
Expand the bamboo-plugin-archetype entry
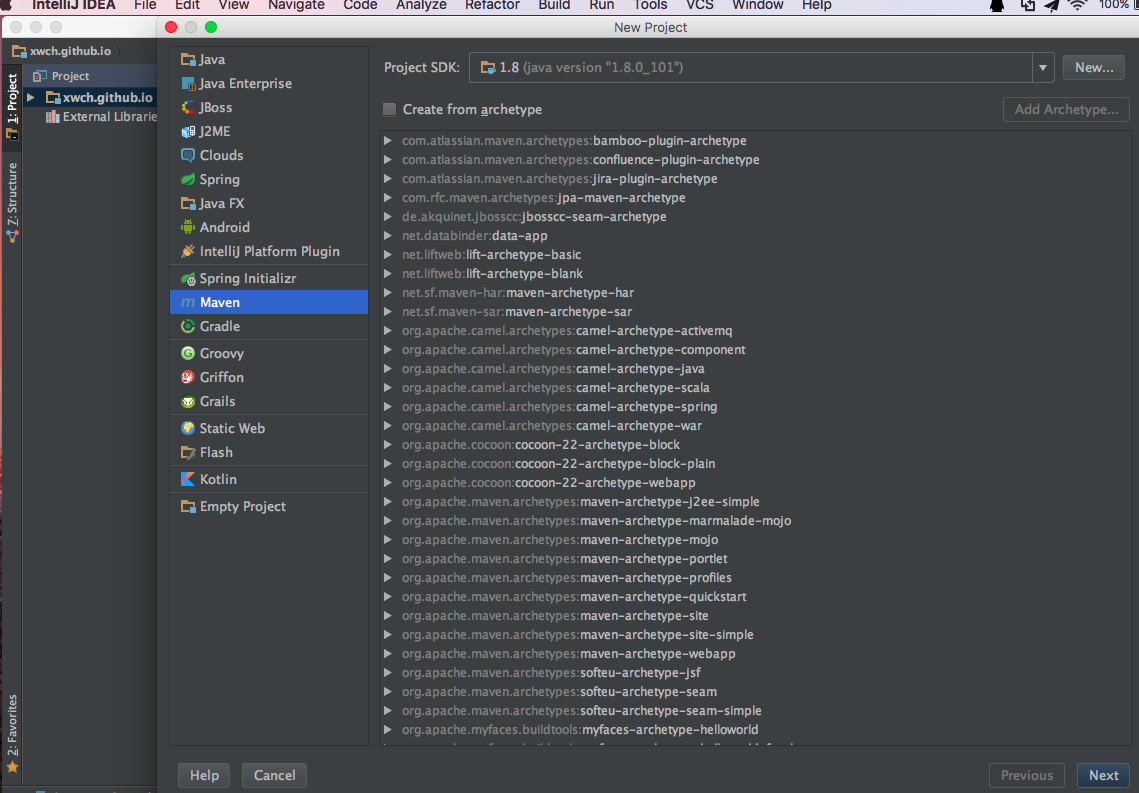coord(388,141)
